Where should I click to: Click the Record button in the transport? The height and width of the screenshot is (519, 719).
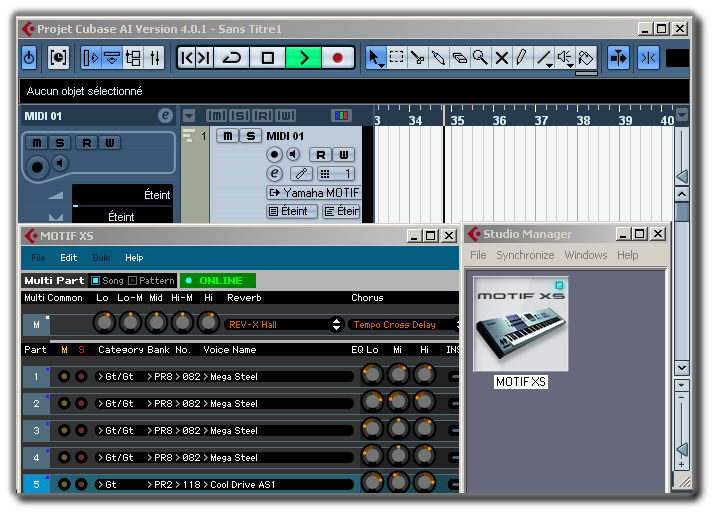coord(338,58)
